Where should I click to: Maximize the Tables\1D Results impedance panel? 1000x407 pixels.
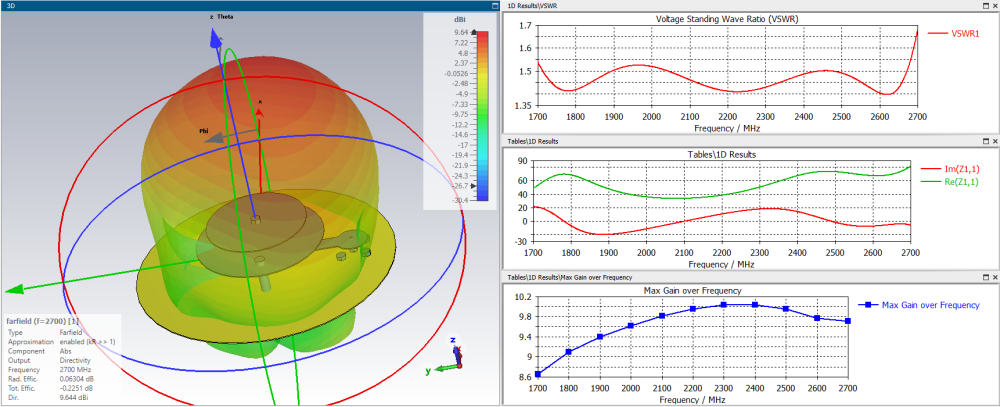pyautogui.click(x=986, y=141)
